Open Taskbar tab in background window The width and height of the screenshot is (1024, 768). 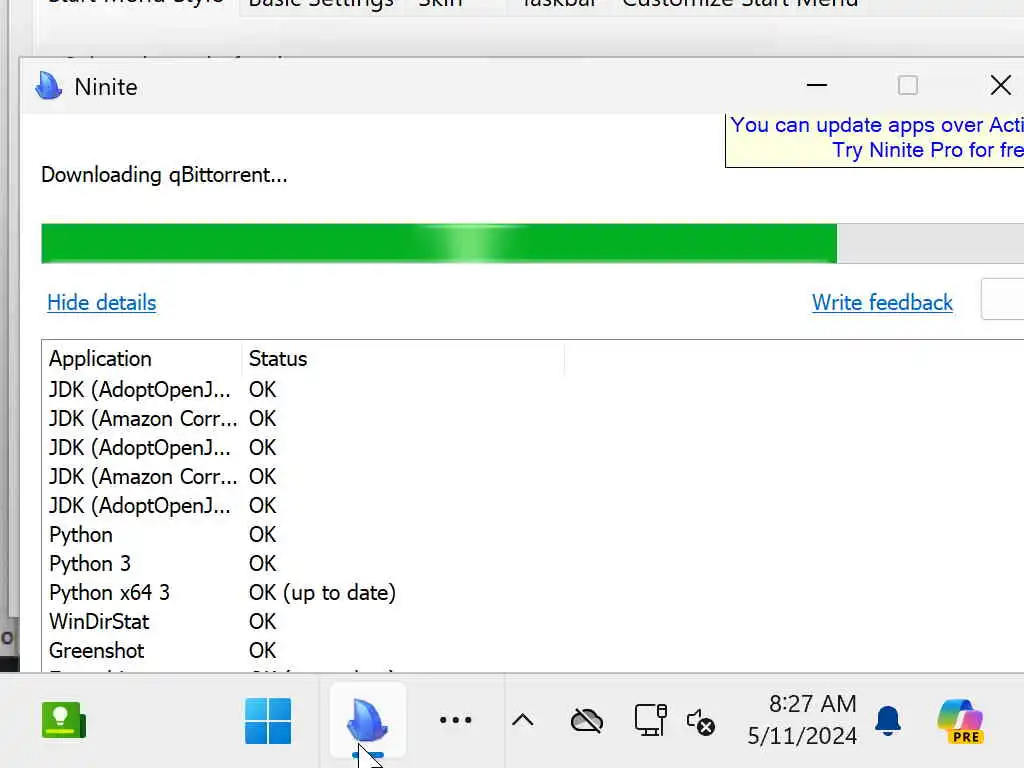point(560,5)
